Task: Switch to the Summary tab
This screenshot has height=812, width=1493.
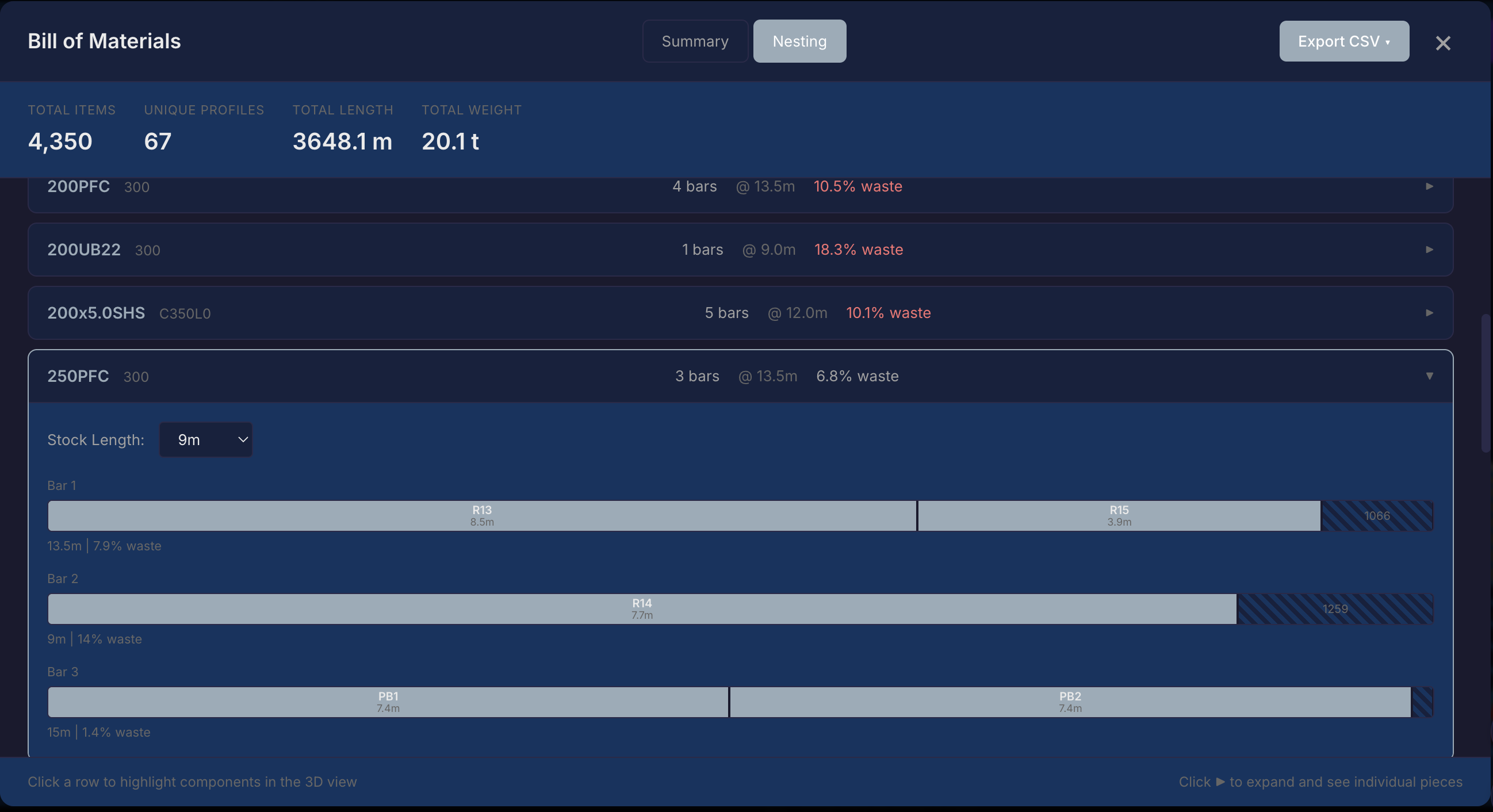Action: [695, 41]
